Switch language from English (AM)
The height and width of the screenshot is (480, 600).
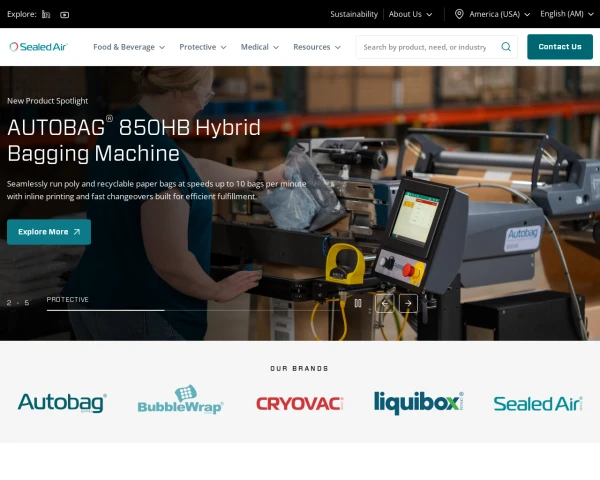567,14
